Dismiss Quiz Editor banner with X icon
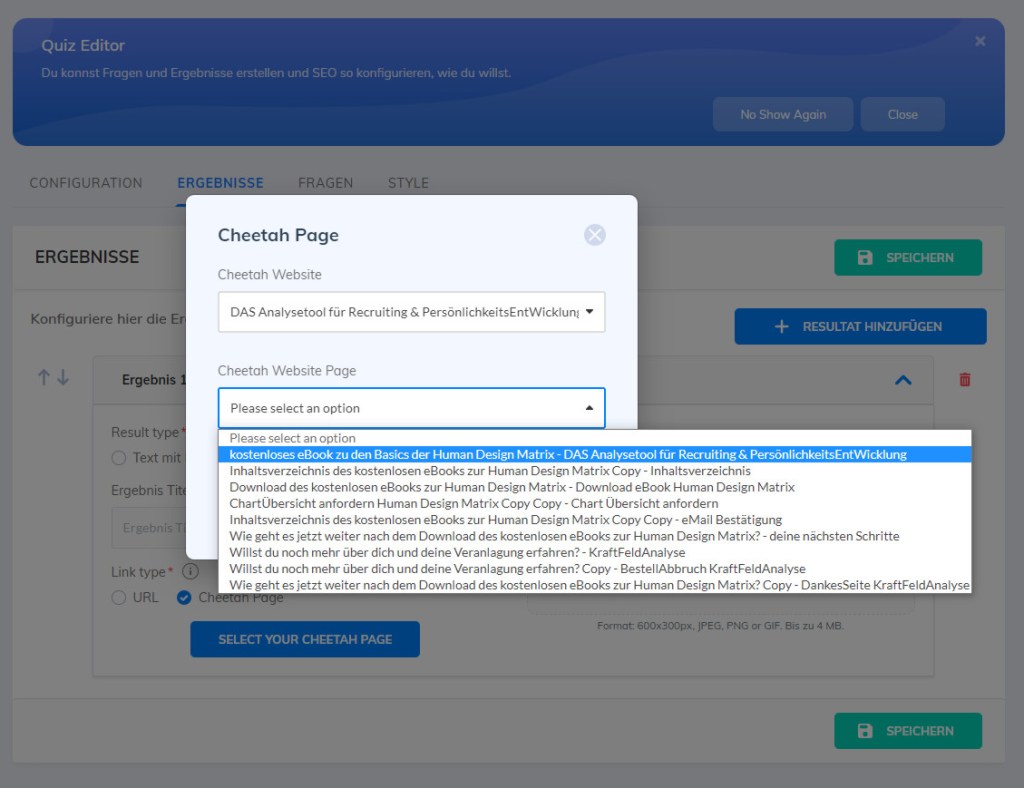 pyautogui.click(x=980, y=41)
